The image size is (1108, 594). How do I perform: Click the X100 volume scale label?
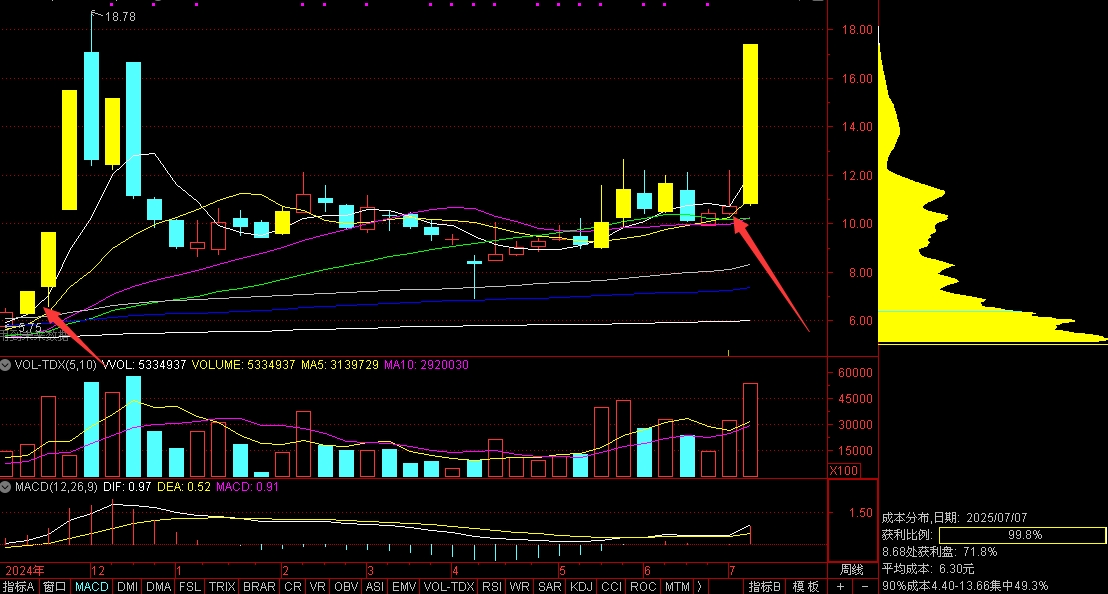[x=844, y=470]
